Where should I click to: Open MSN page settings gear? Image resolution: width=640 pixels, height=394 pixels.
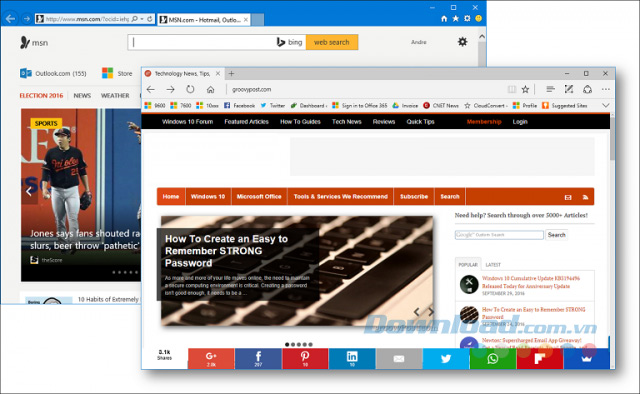coord(462,42)
